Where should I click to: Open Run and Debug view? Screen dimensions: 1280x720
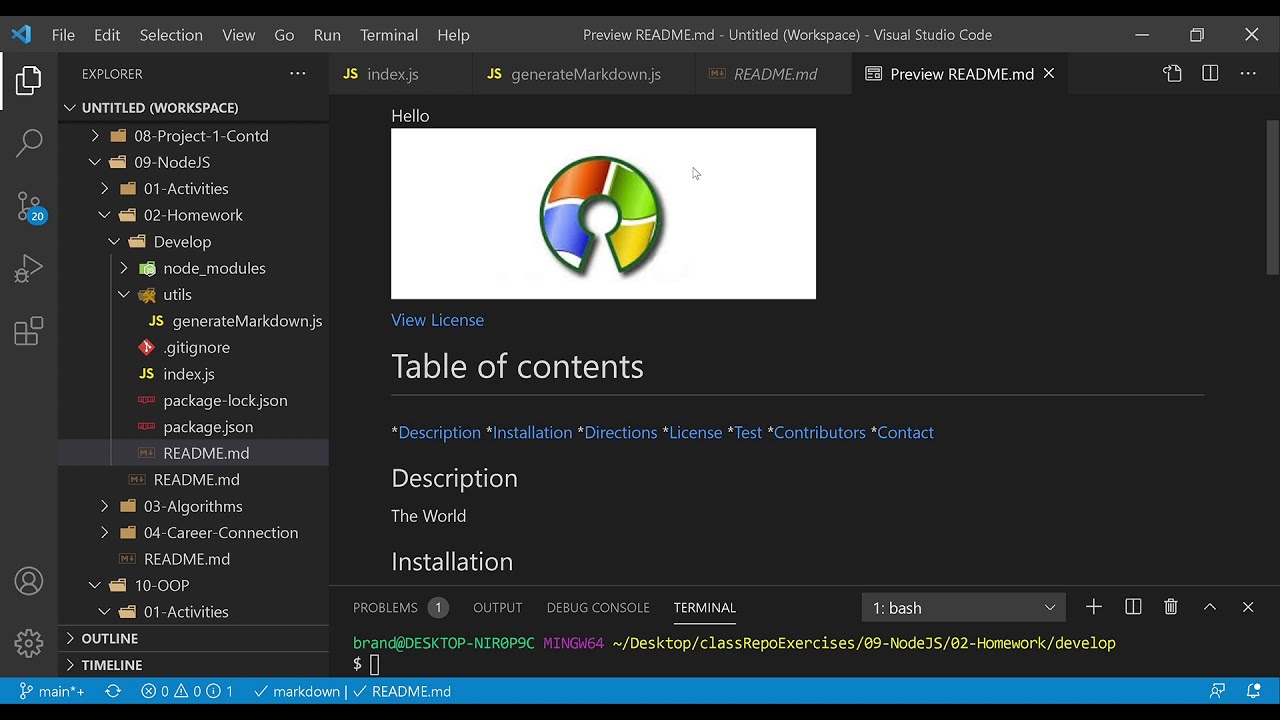click(29, 269)
